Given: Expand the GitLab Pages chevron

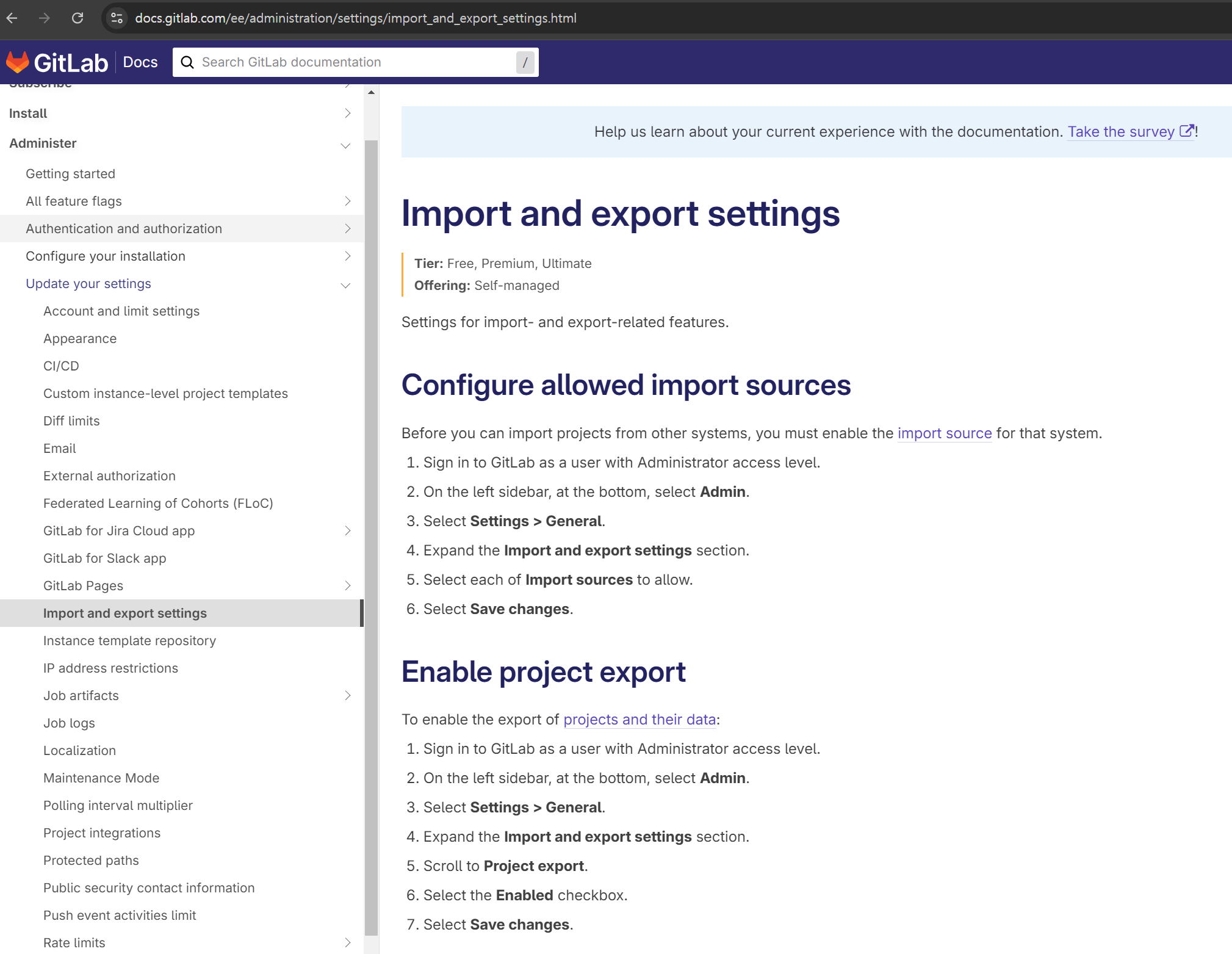Looking at the screenshot, I should coord(347,586).
